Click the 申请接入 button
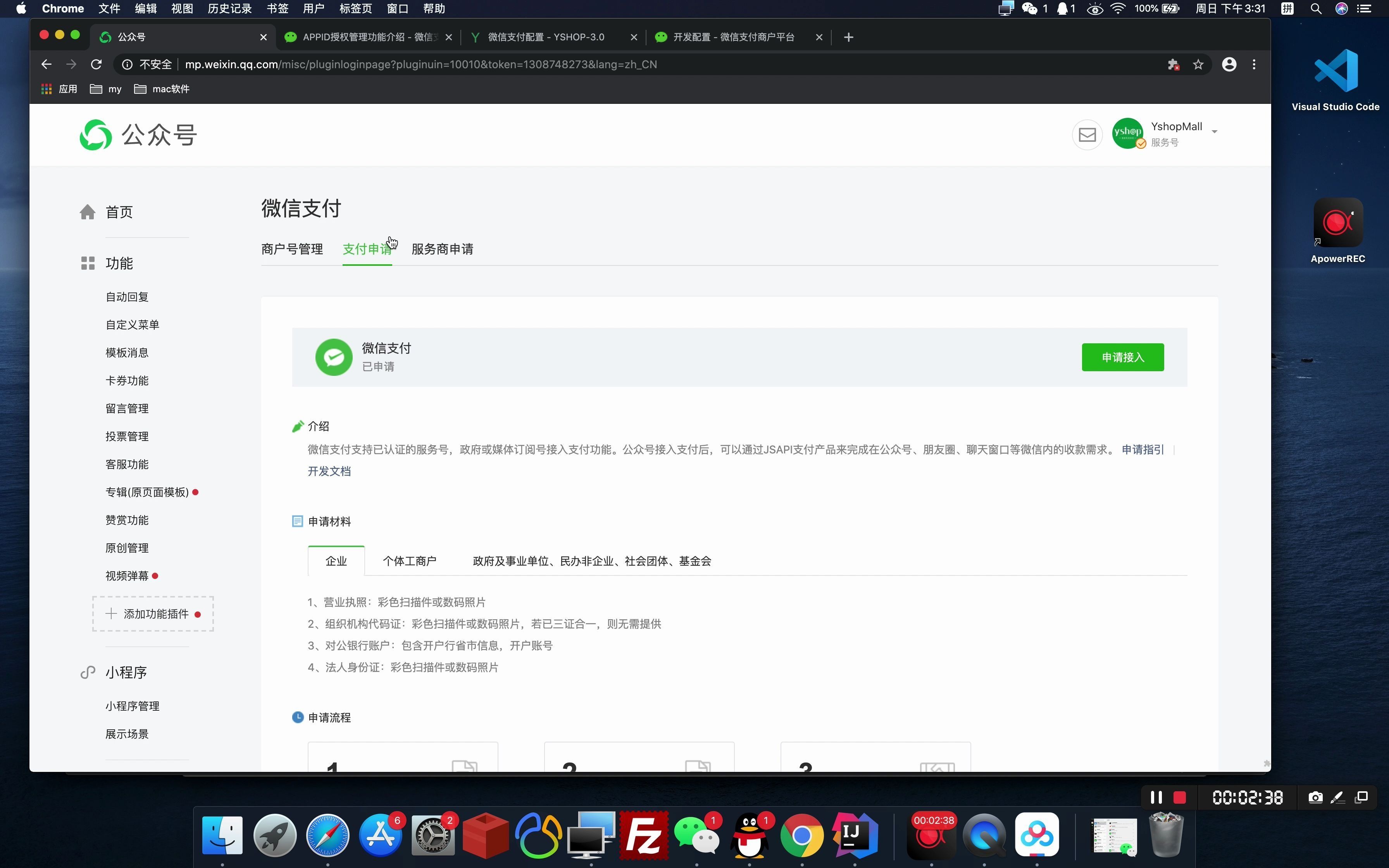The width and height of the screenshot is (1389, 868). (x=1123, y=357)
